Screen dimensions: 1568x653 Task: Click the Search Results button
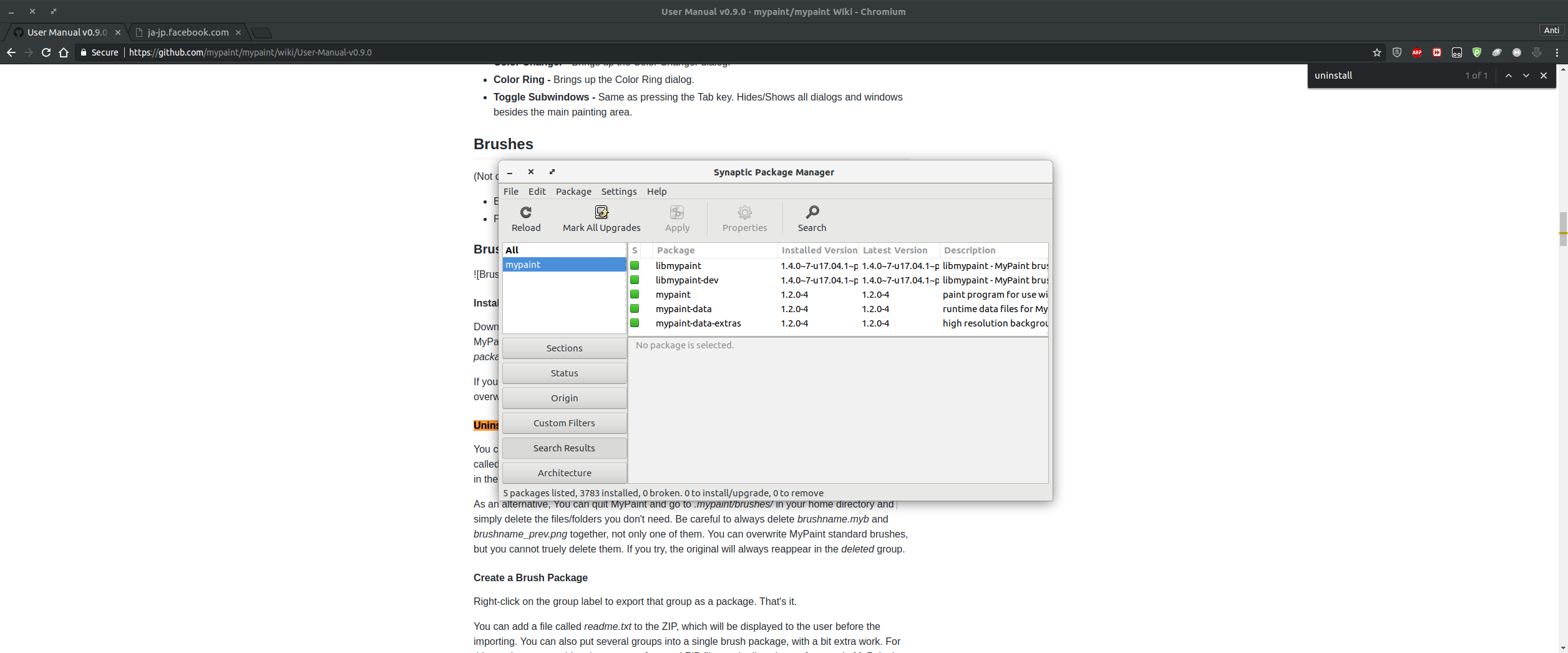tap(565, 448)
